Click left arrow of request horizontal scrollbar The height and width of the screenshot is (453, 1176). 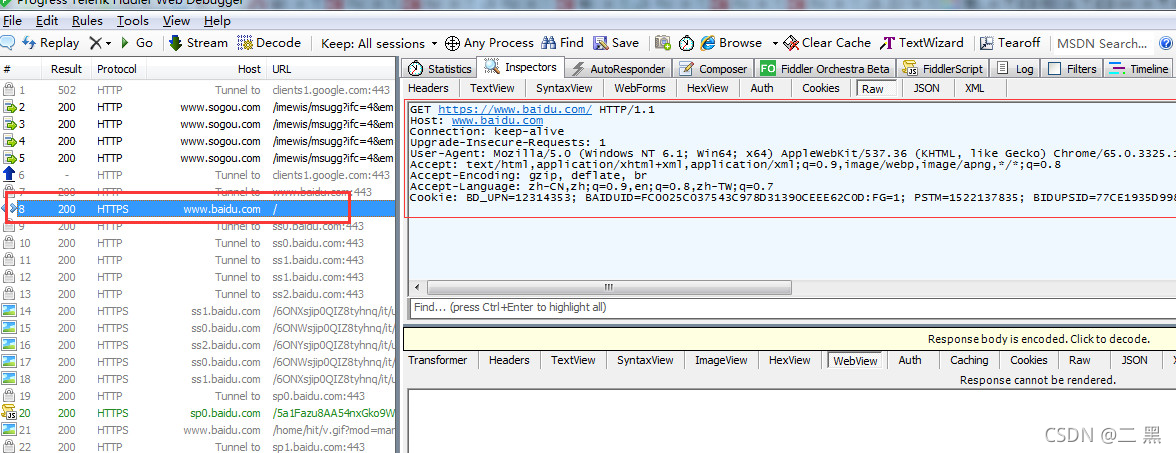(416, 288)
